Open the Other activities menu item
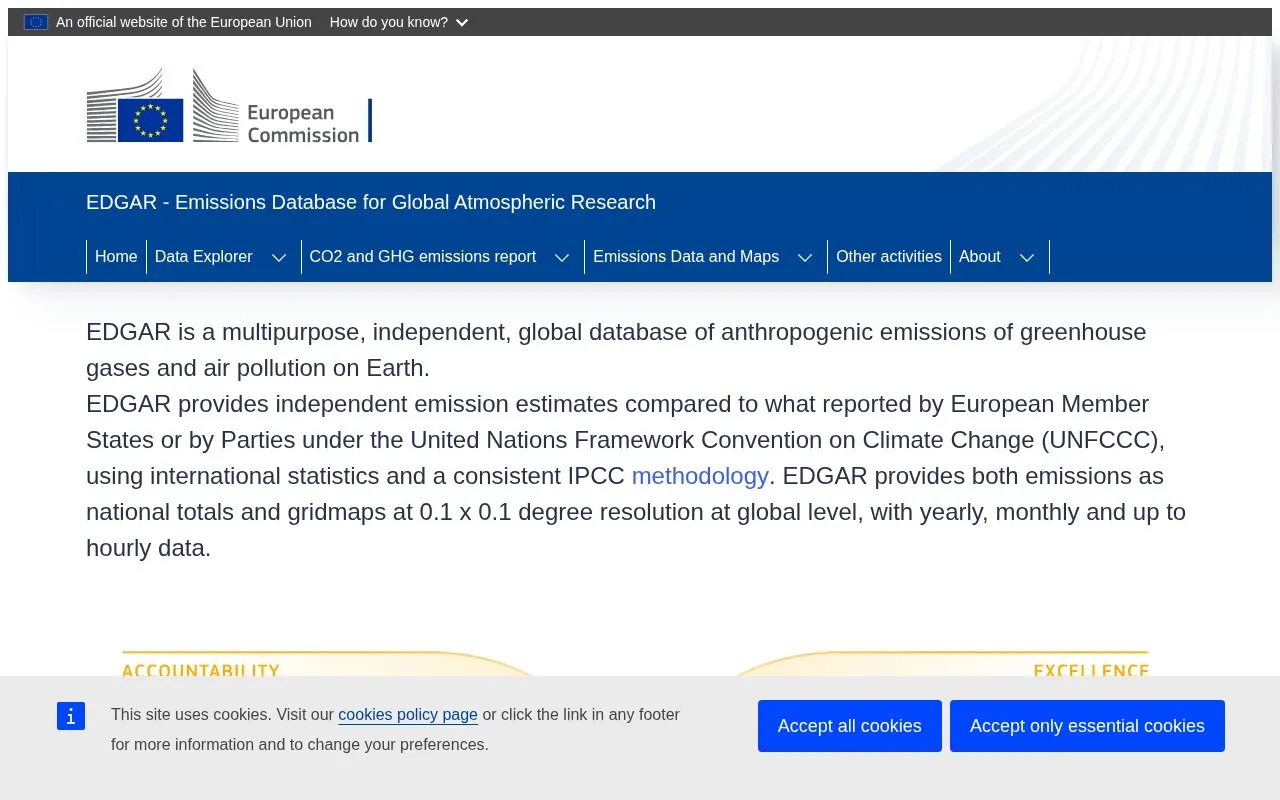Screen dimensions: 1280x800 coord(889,257)
